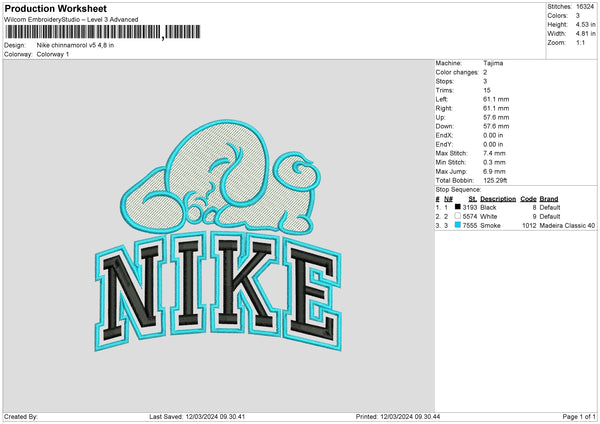Image resolution: width=600 pixels, height=424 pixels.
Task: Click the Trims value 15
Action: [487, 90]
